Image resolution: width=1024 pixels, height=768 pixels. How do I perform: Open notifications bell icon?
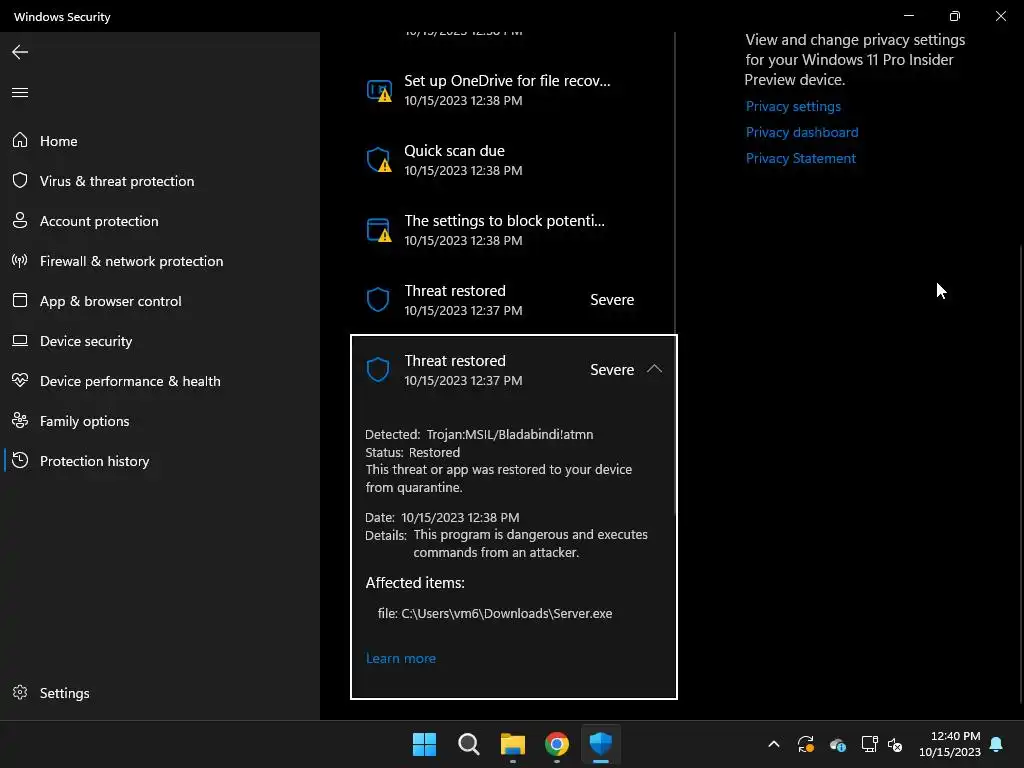(x=997, y=744)
